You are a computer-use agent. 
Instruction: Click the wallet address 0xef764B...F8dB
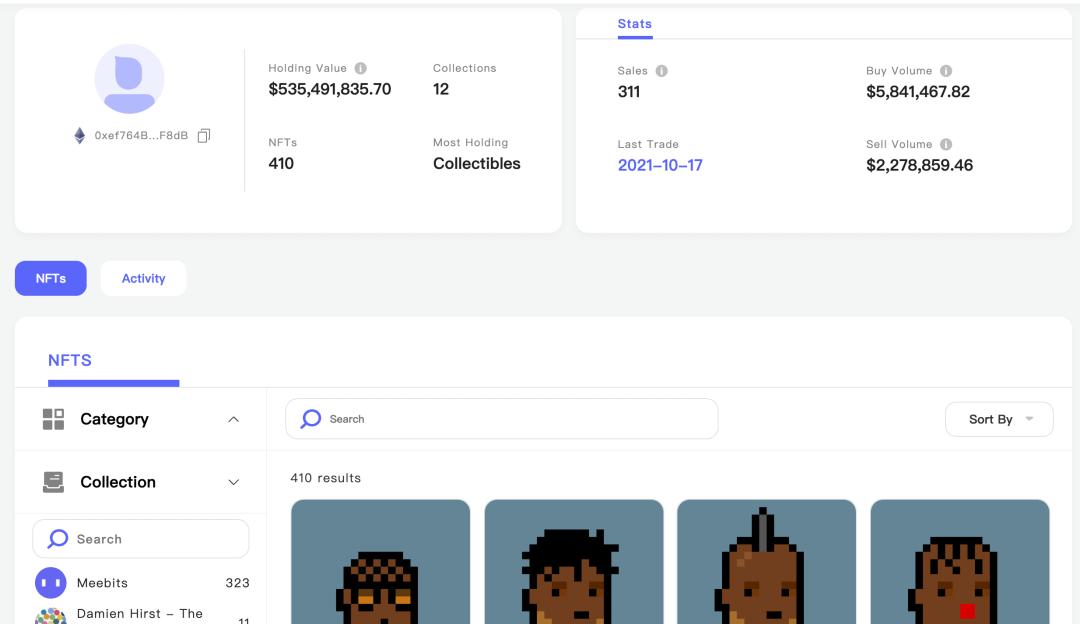[141, 136]
